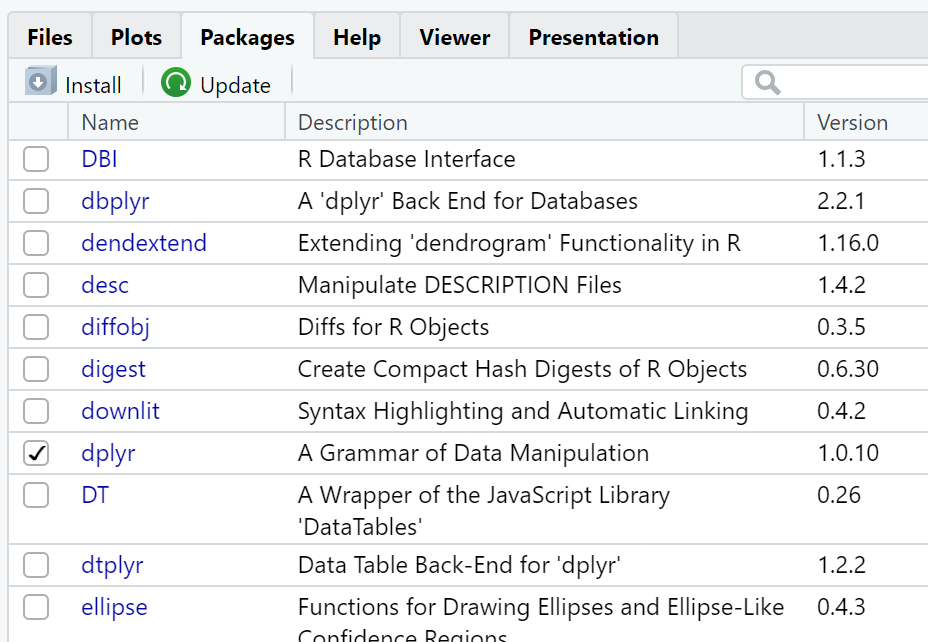Screen dimensions: 928x642
Task: Tick the digest package checkbox
Action: (36, 369)
